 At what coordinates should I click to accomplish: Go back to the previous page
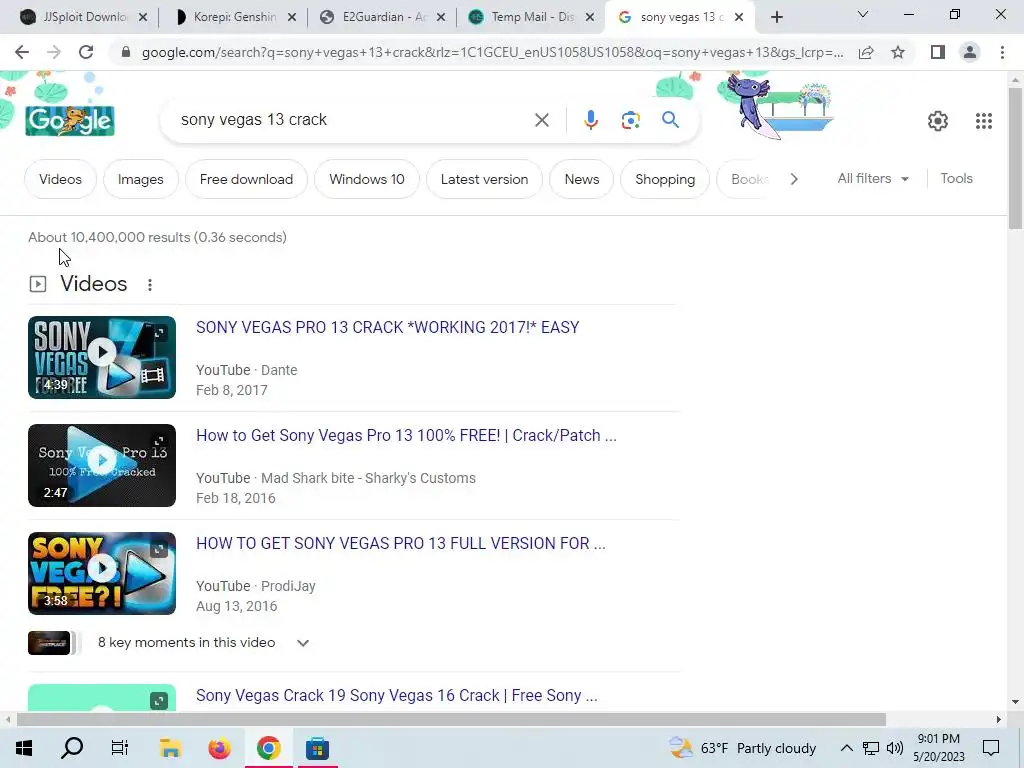[x=22, y=52]
